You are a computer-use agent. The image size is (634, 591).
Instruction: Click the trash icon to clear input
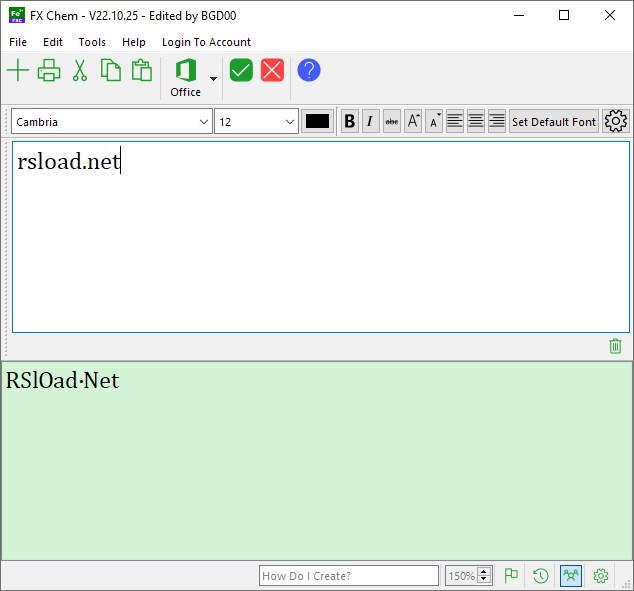pos(615,346)
